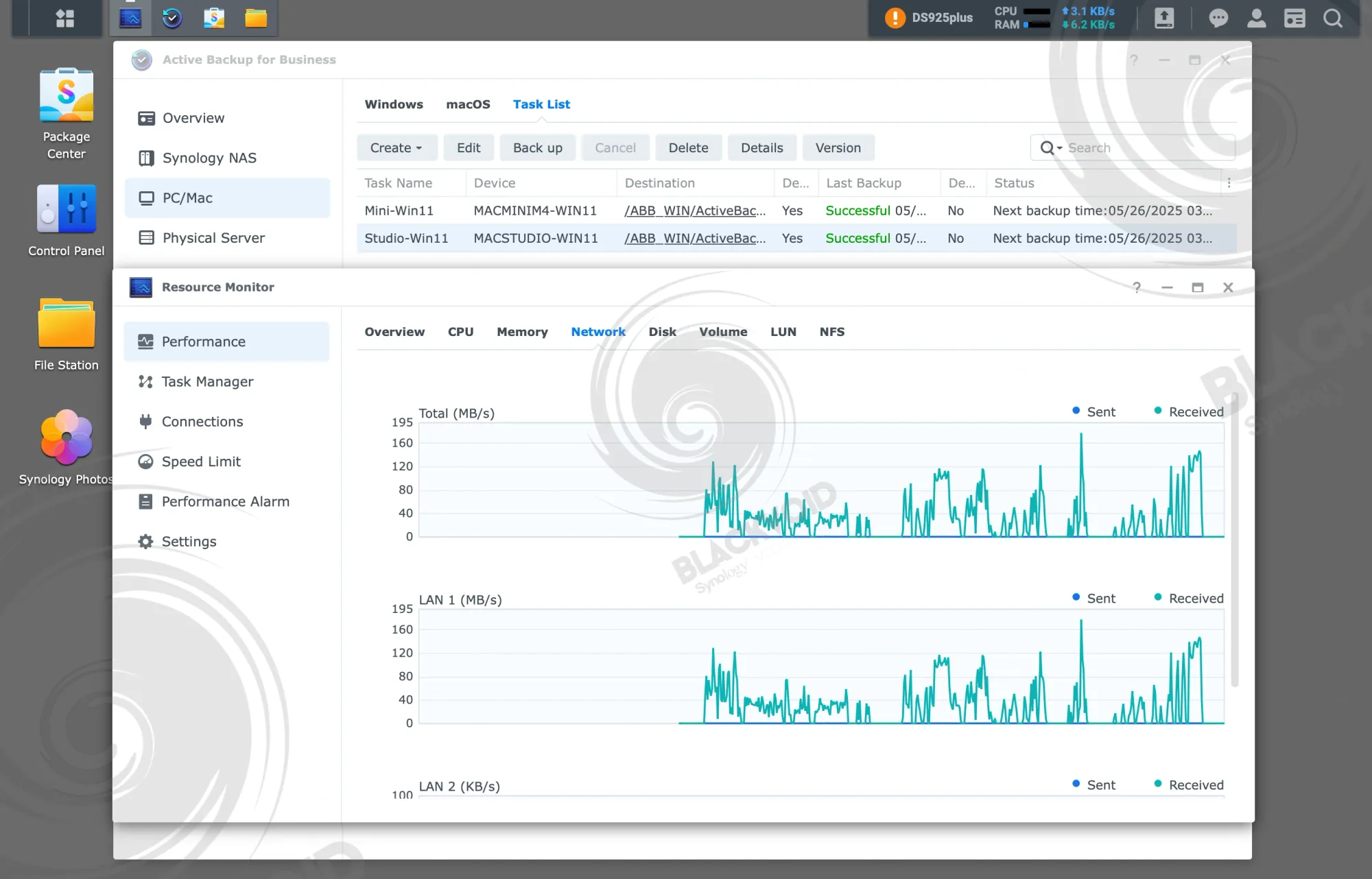Open the Memory performance tab
The width and height of the screenshot is (1372, 879).
coord(522,332)
